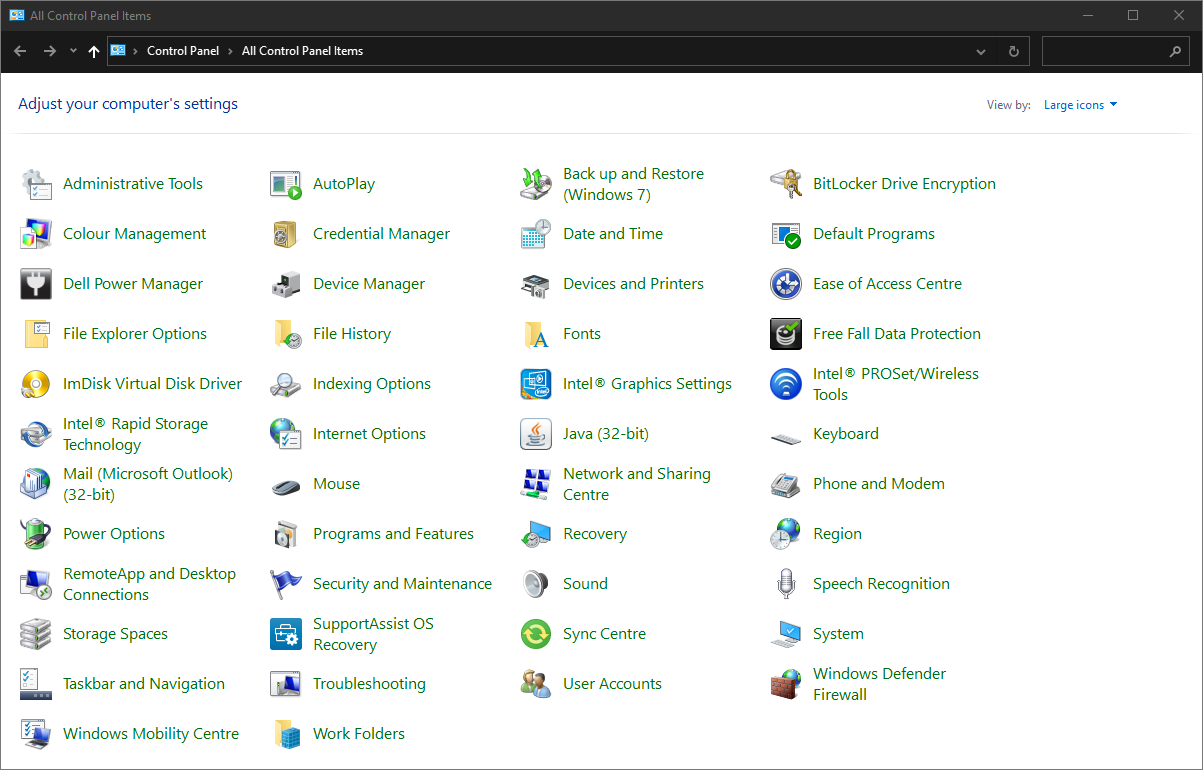The image size is (1203, 770).
Task: Open the System link
Action: click(x=838, y=634)
